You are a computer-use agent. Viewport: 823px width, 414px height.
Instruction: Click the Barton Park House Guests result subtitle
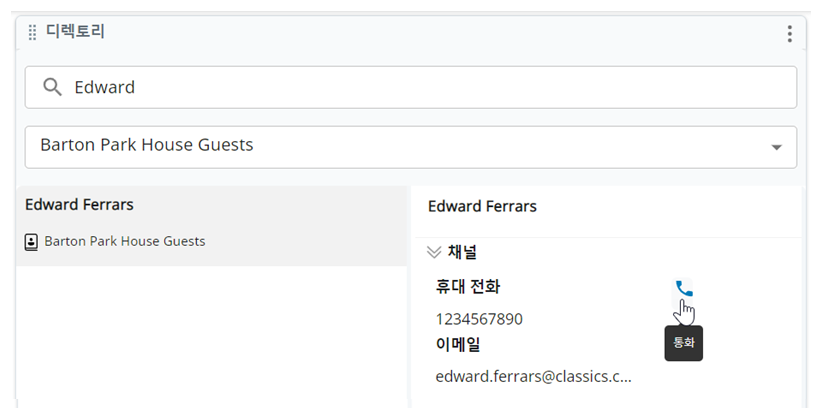(x=125, y=241)
